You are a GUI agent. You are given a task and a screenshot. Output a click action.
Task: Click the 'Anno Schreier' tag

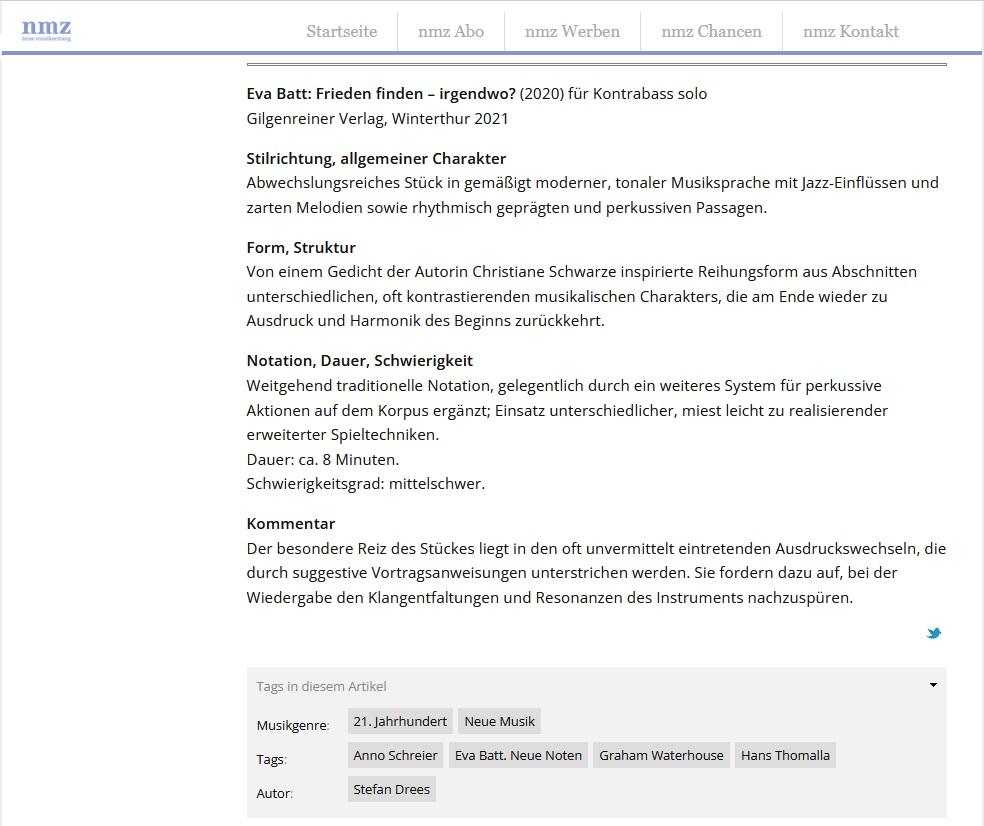click(394, 754)
